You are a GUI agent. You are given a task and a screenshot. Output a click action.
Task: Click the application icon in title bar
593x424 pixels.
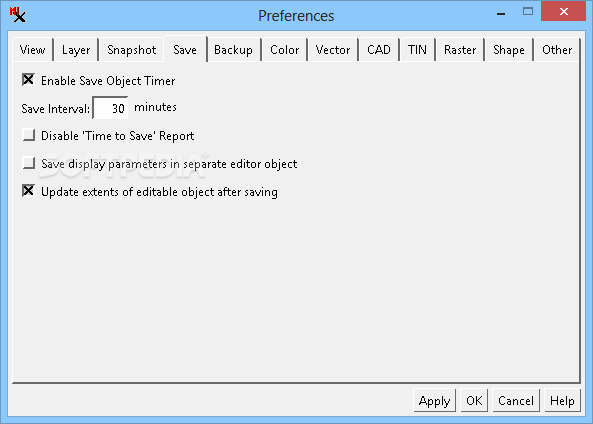(17, 15)
